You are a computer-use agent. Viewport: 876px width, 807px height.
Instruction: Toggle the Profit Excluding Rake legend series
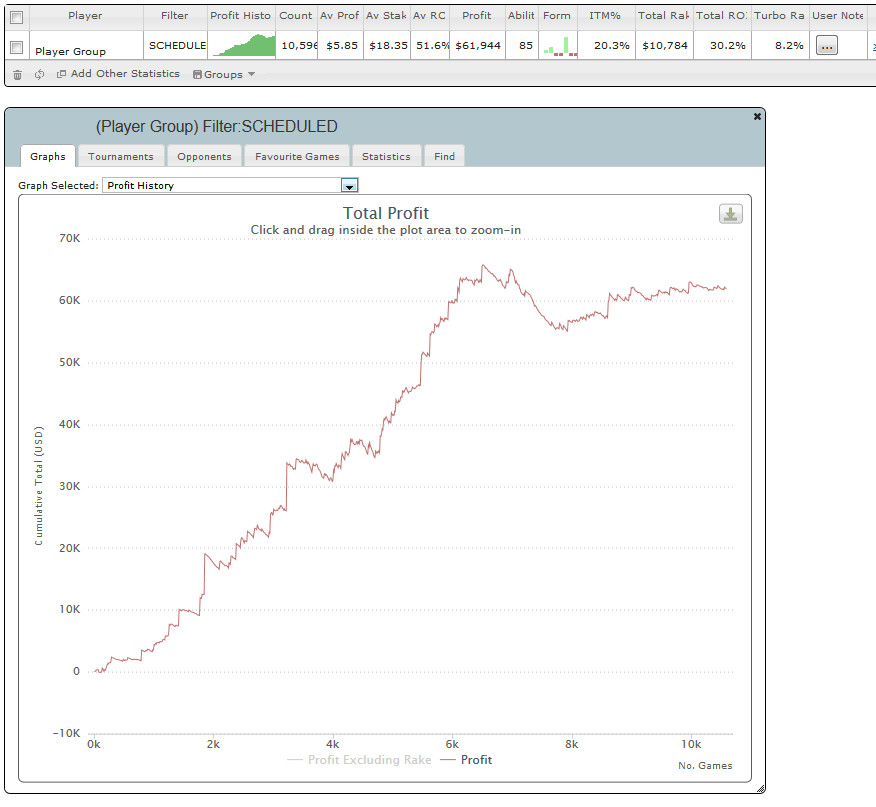tap(359, 760)
